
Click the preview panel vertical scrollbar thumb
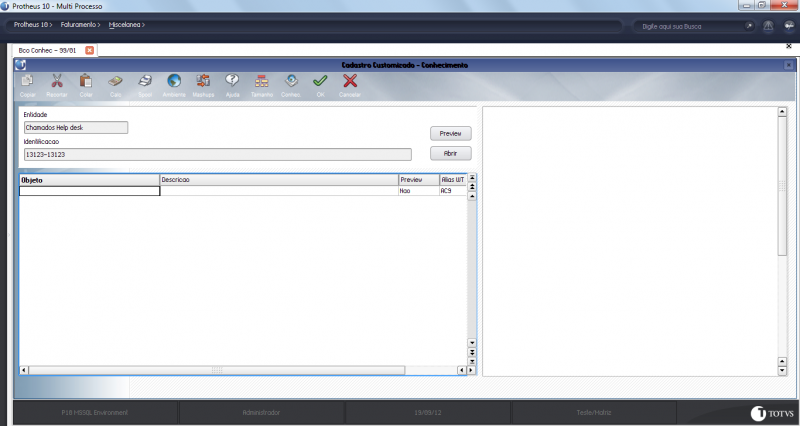click(782, 186)
